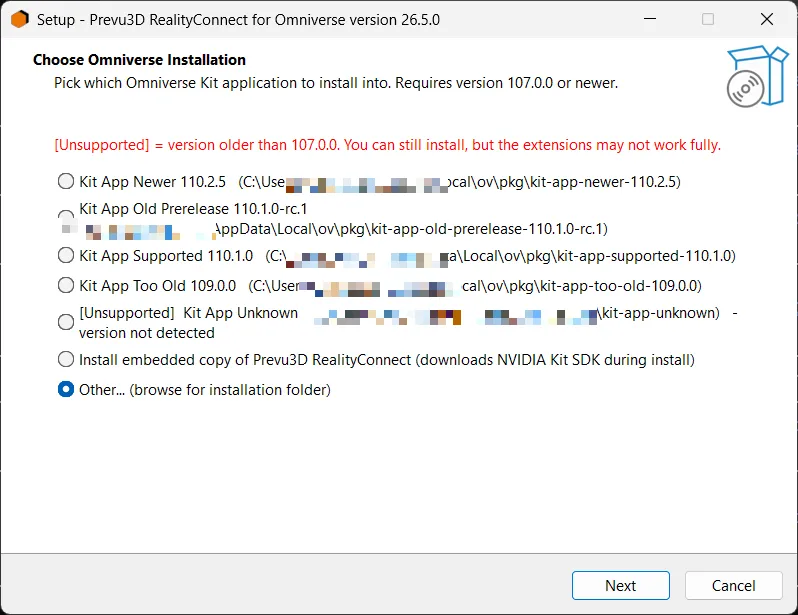Screen dimensions: 798x615
Task: Click the Cancel button
Action: [x=733, y=585]
